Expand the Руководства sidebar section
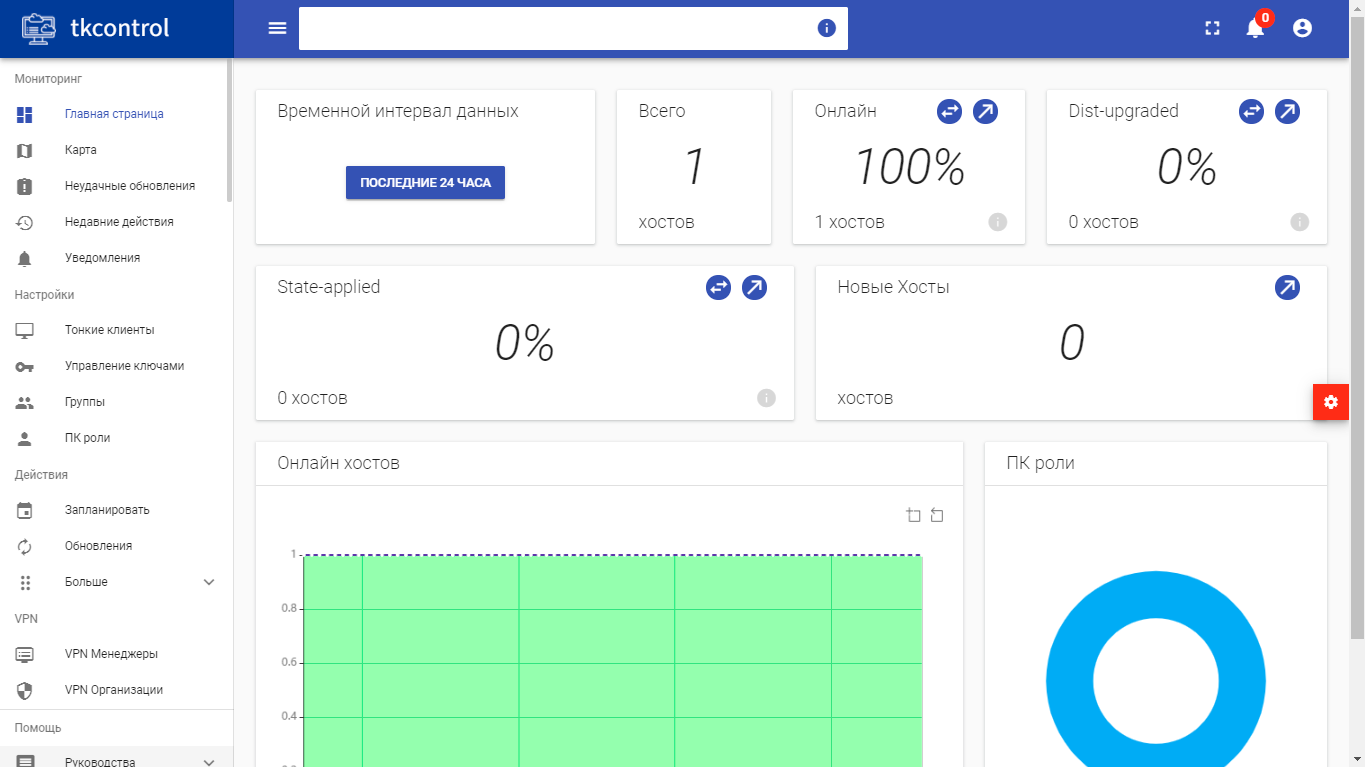The height and width of the screenshot is (767, 1365). tap(209, 761)
